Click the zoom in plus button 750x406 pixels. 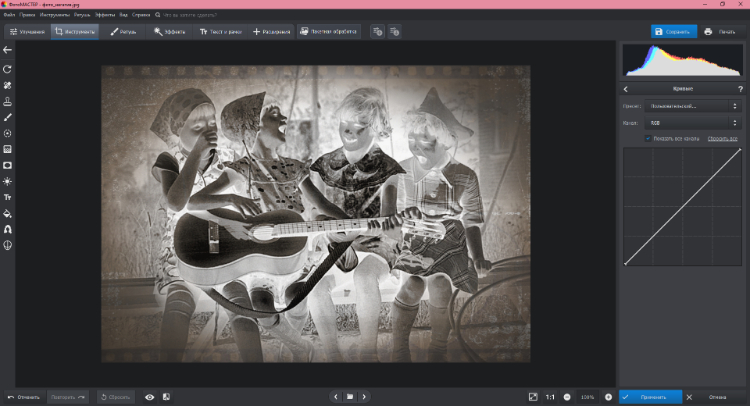(608, 397)
